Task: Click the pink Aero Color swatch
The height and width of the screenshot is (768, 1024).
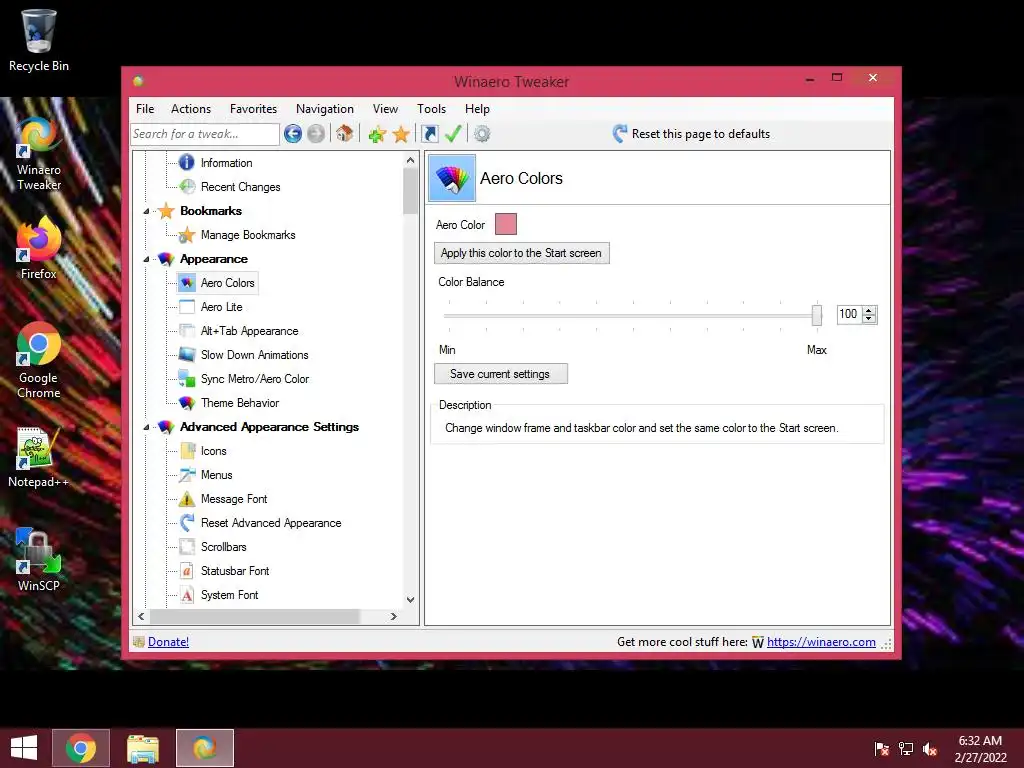Action: click(506, 224)
